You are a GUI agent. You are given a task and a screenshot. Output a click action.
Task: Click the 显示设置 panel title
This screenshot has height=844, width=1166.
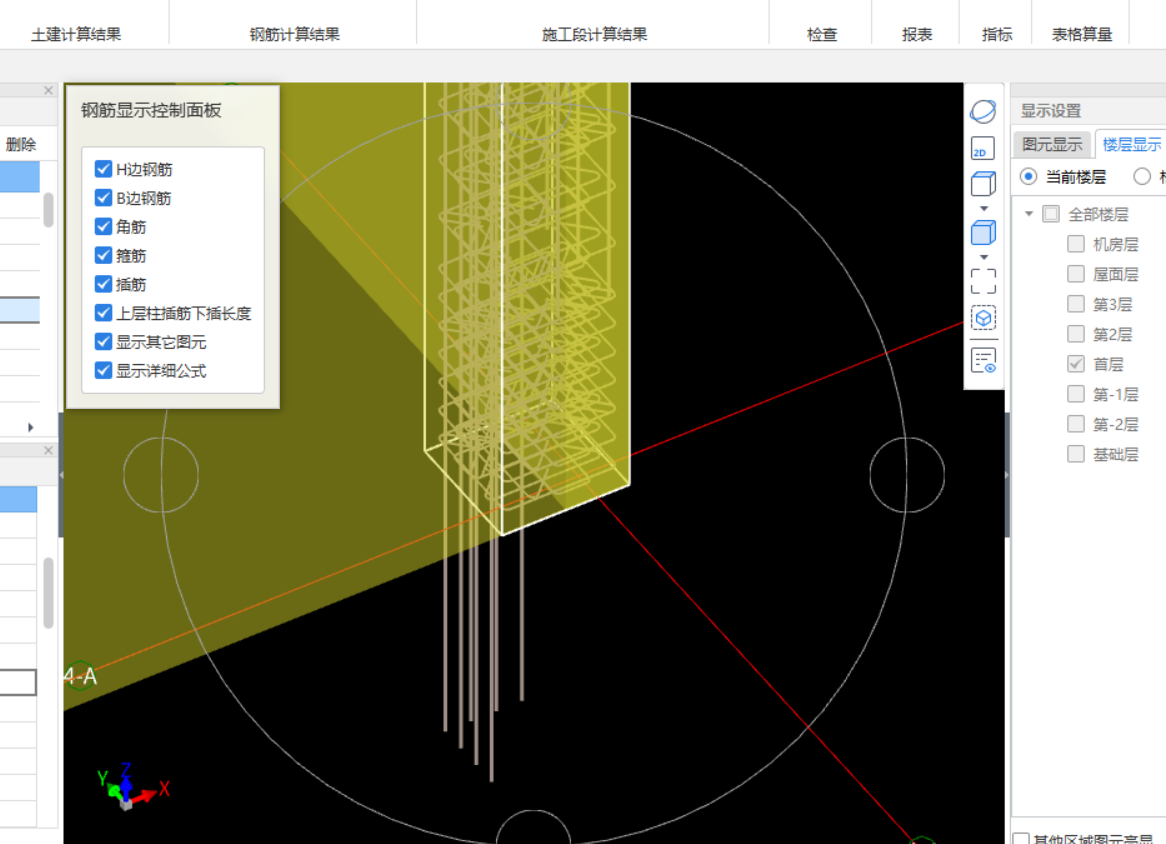point(1051,111)
